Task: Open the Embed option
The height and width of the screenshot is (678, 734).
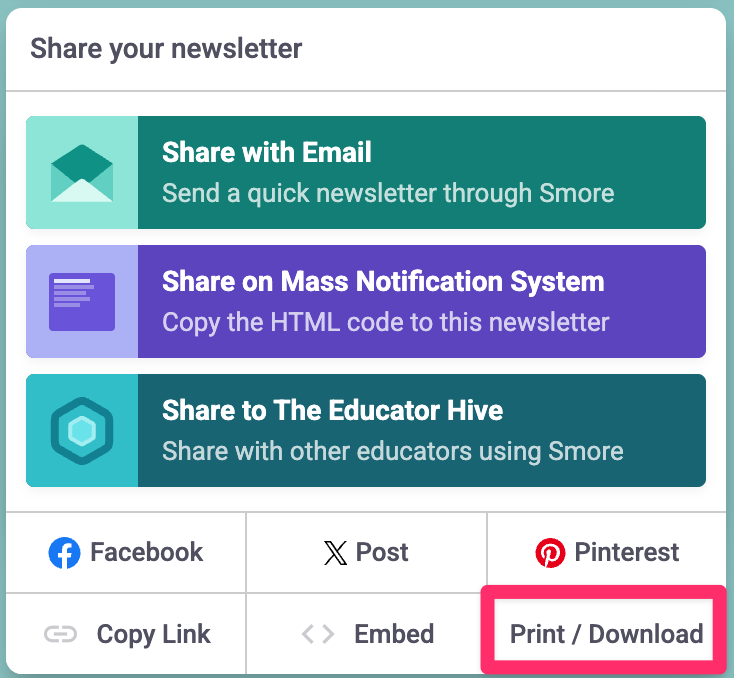Action: pos(367,635)
